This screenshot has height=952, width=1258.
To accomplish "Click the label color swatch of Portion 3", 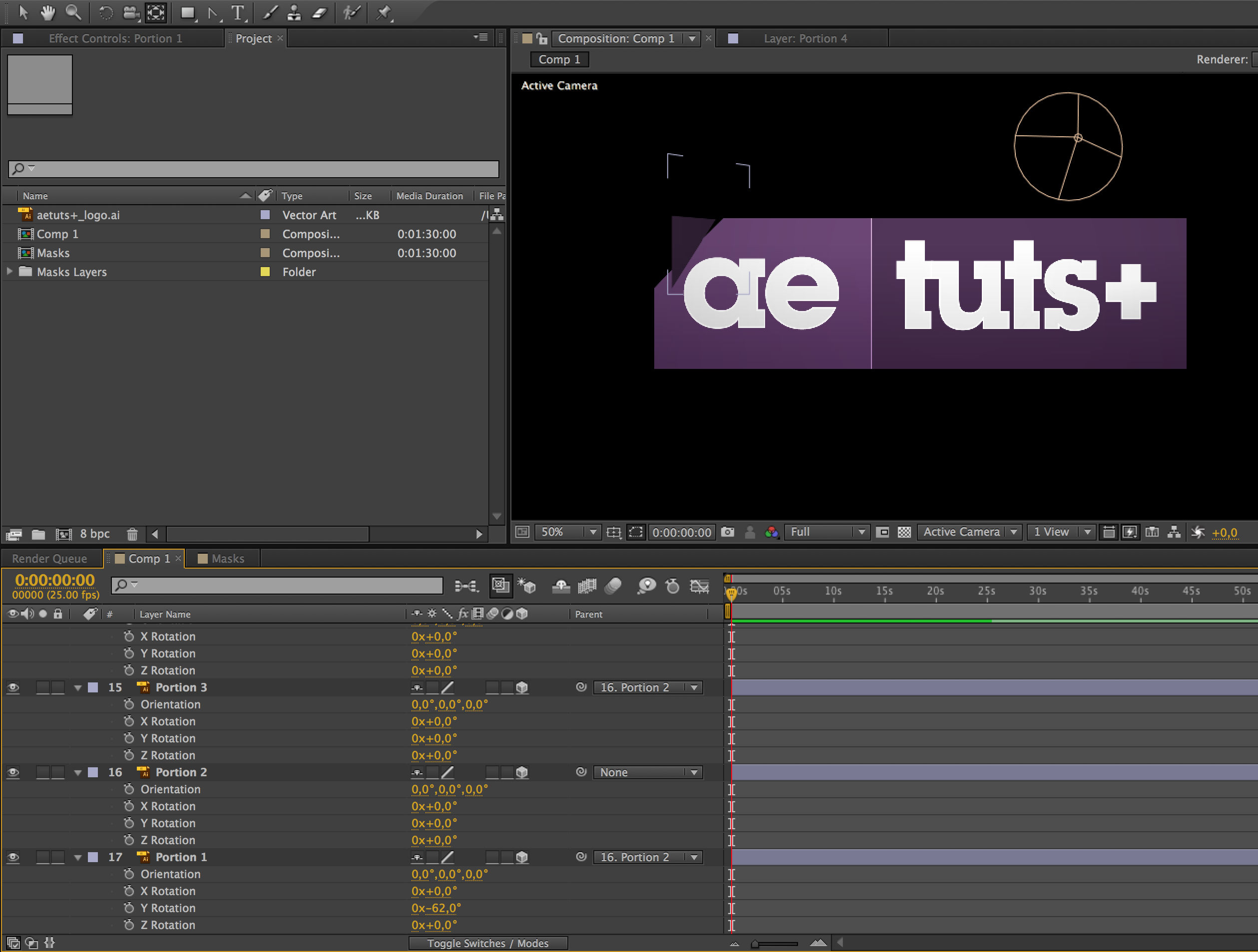I will tap(93, 688).
